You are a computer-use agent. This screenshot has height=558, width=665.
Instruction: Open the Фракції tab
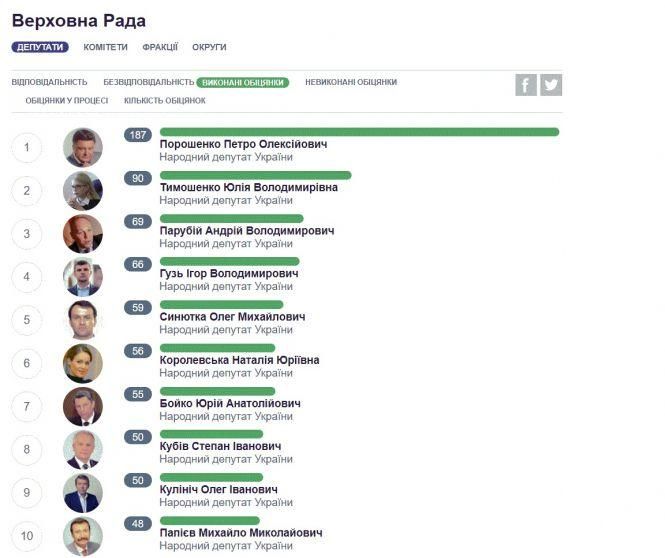[160, 47]
